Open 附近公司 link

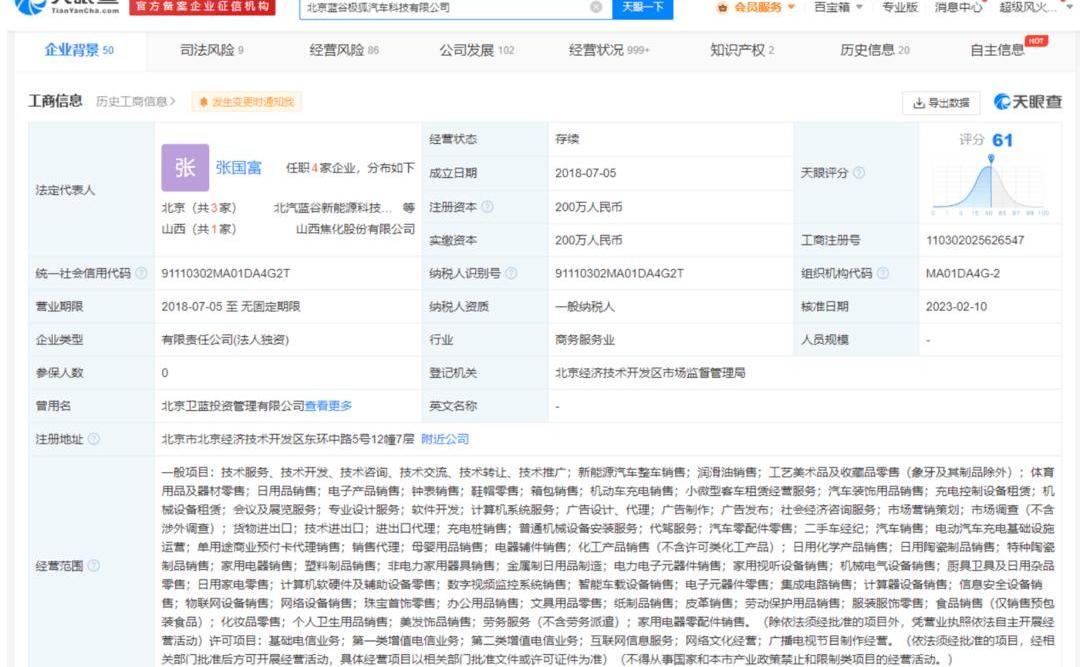tap(445, 439)
